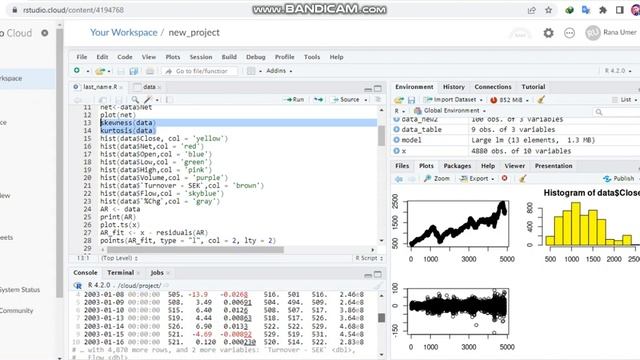The image size is (640, 360).
Task: Expand the Source button dropdown arrow
Action: coord(366,100)
